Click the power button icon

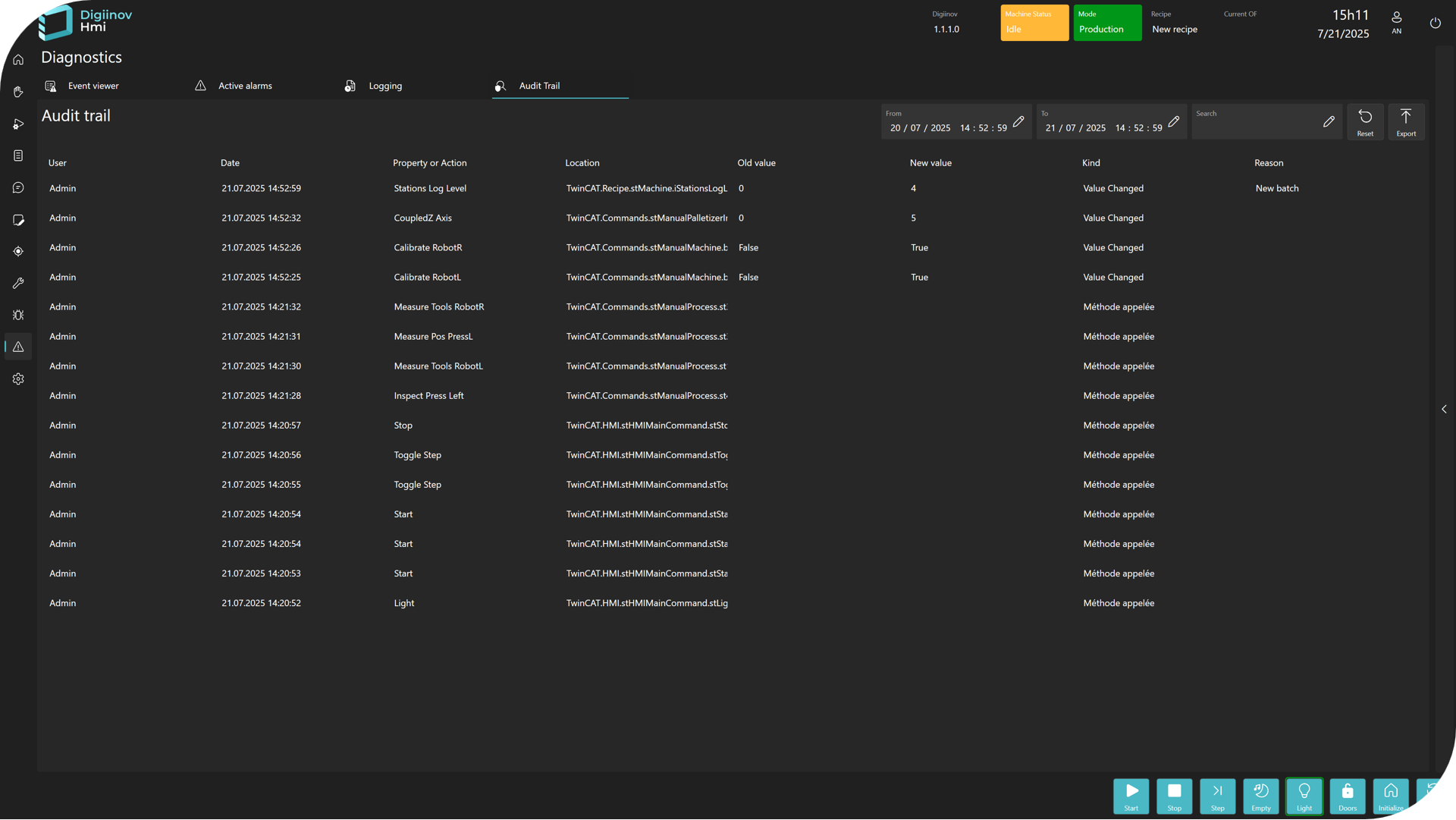[1435, 23]
